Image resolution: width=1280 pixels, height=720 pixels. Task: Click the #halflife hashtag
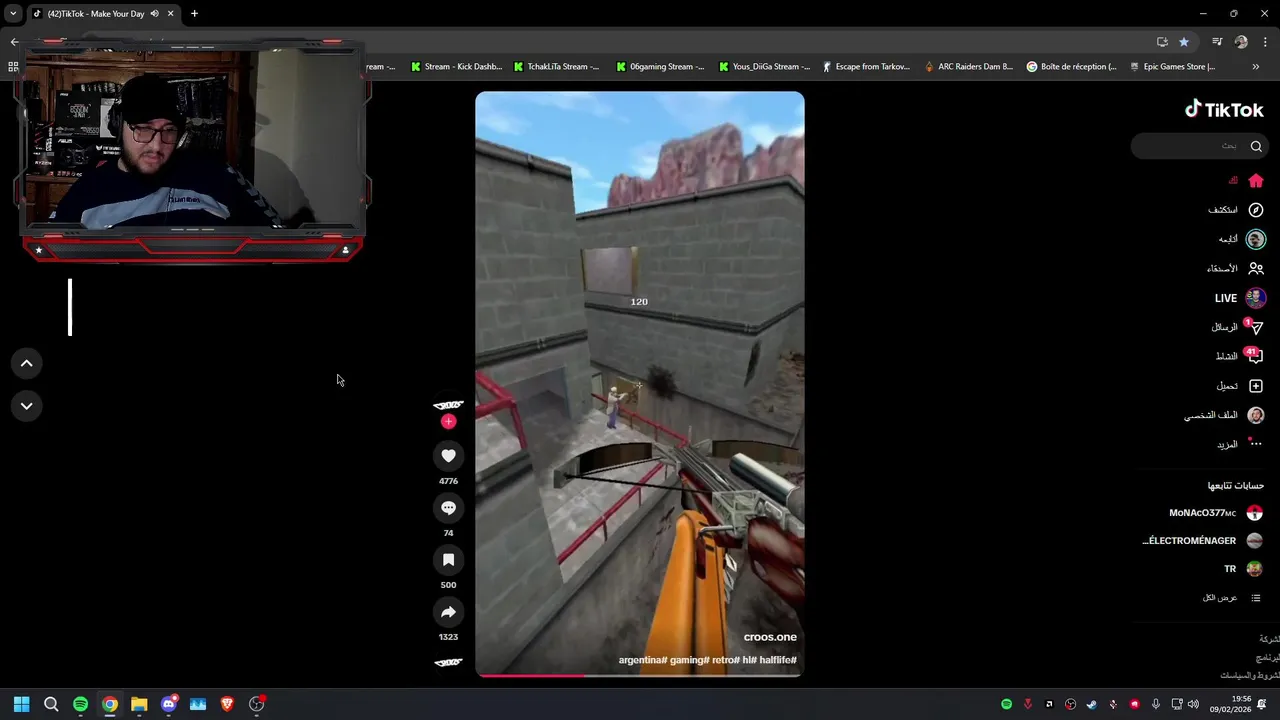779,660
